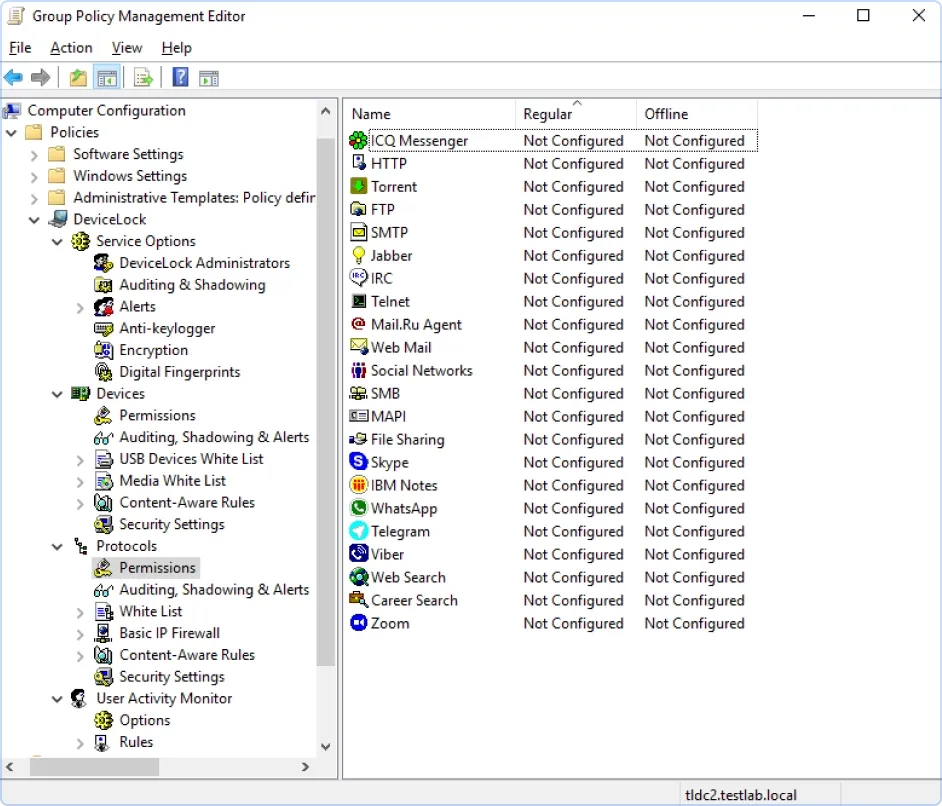Click the DeviceLock Administrators icon in tree
942x806 pixels.
tap(103, 263)
